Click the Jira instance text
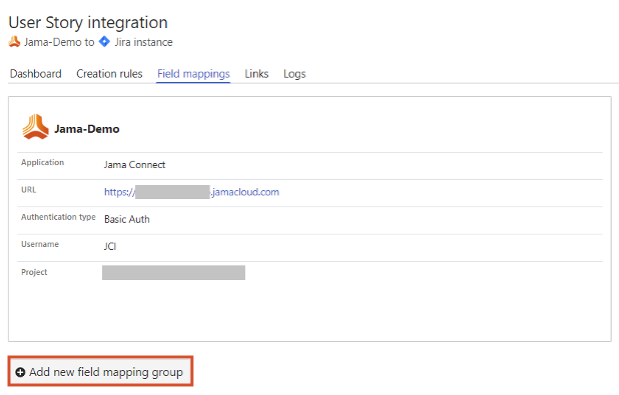619x395 pixels. tap(144, 42)
